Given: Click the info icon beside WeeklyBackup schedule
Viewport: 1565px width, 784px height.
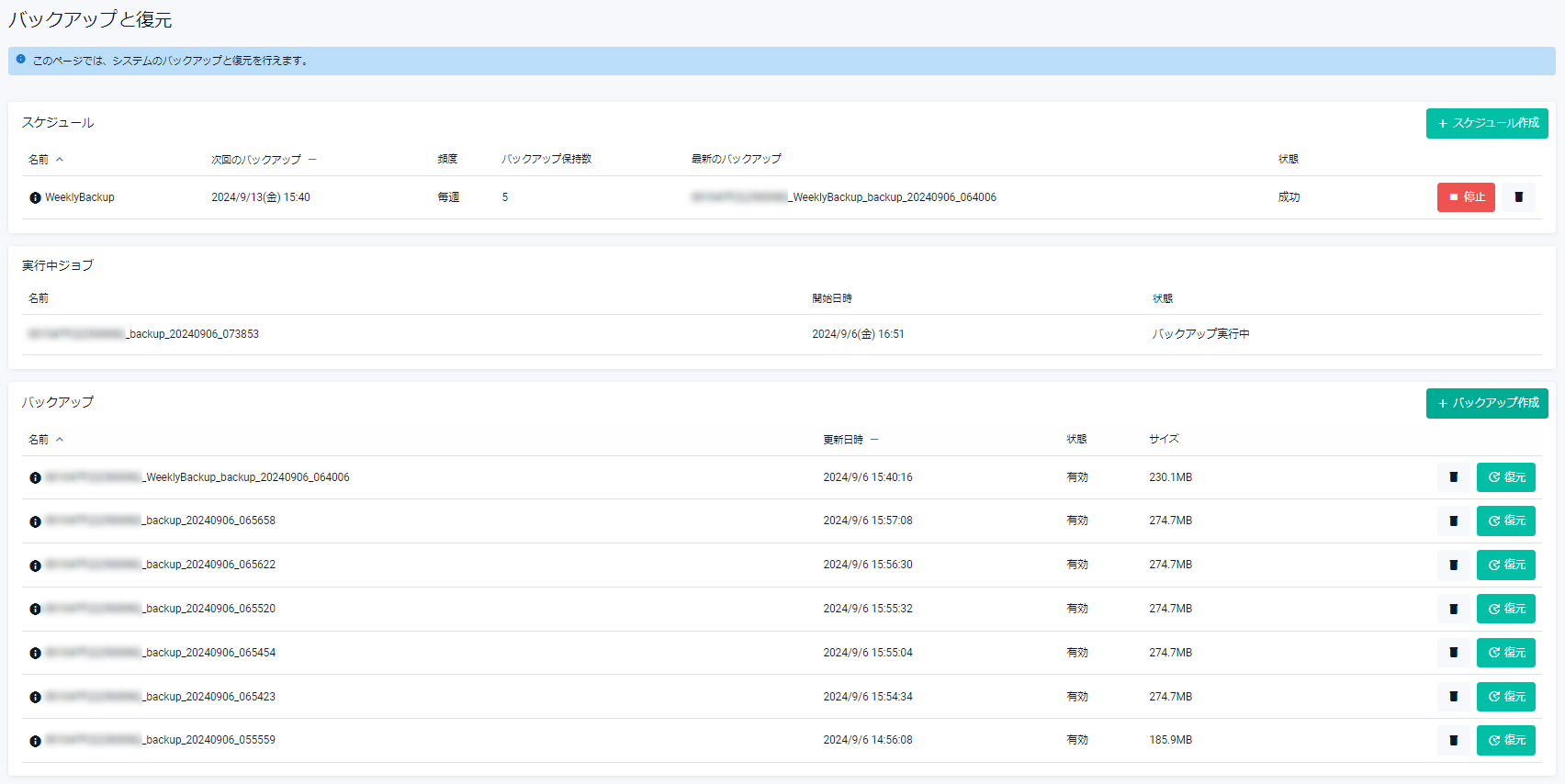Looking at the screenshot, I should 35,197.
